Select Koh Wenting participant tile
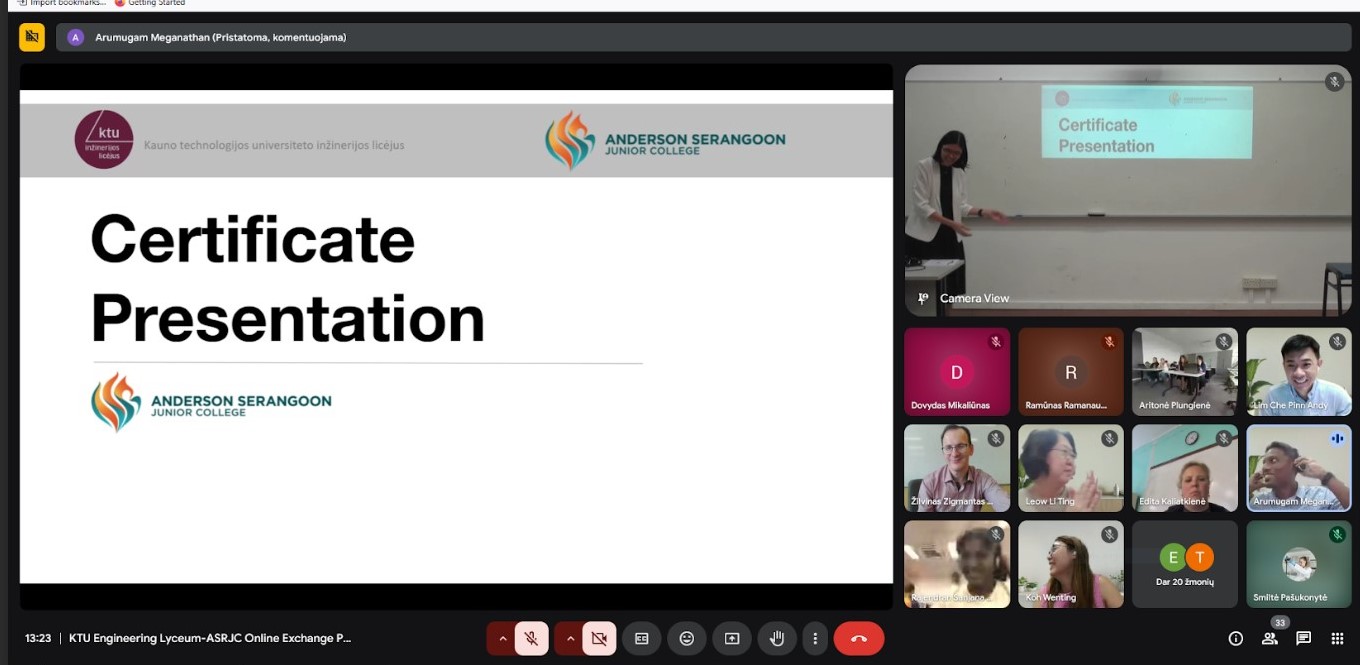 (x=1071, y=564)
